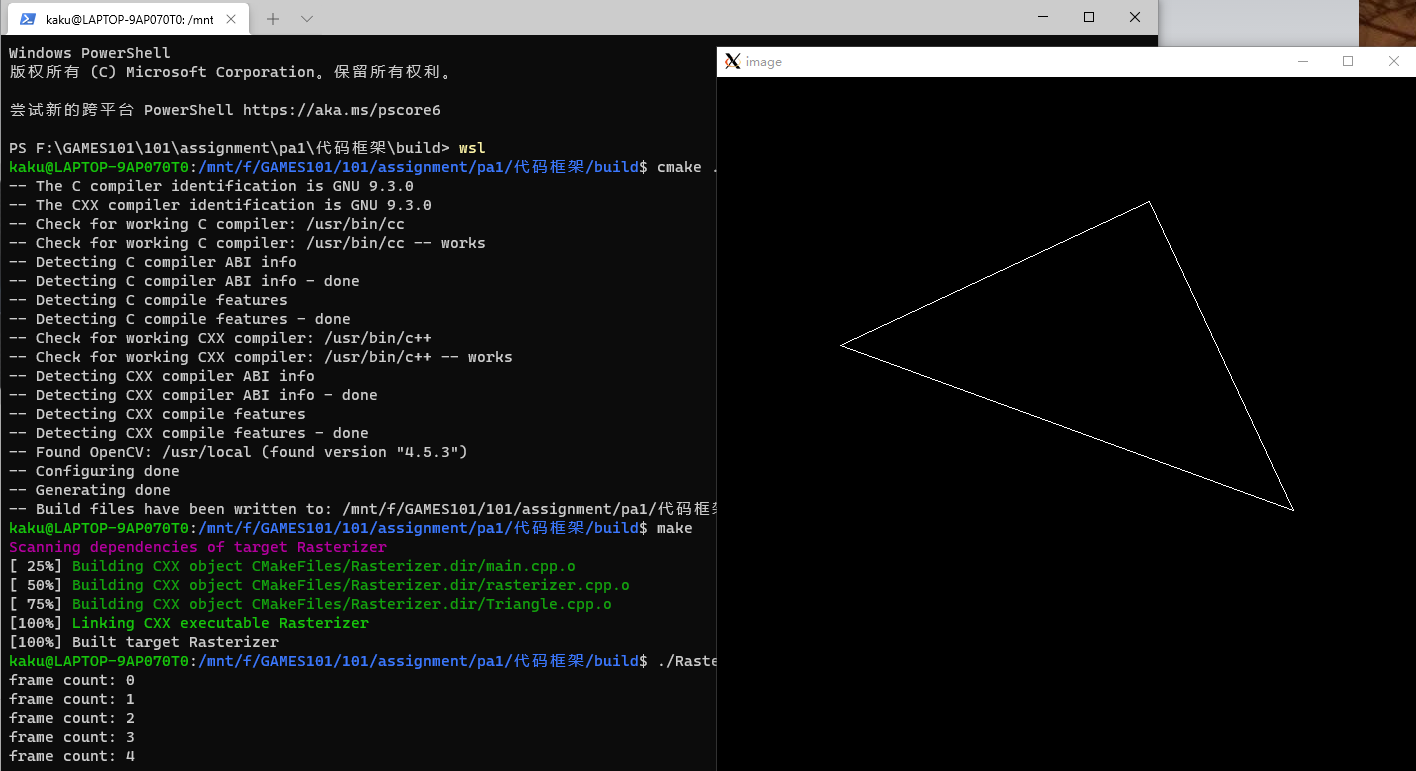Click the 'Linking CXX executable Rasterizer' line

(220, 623)
